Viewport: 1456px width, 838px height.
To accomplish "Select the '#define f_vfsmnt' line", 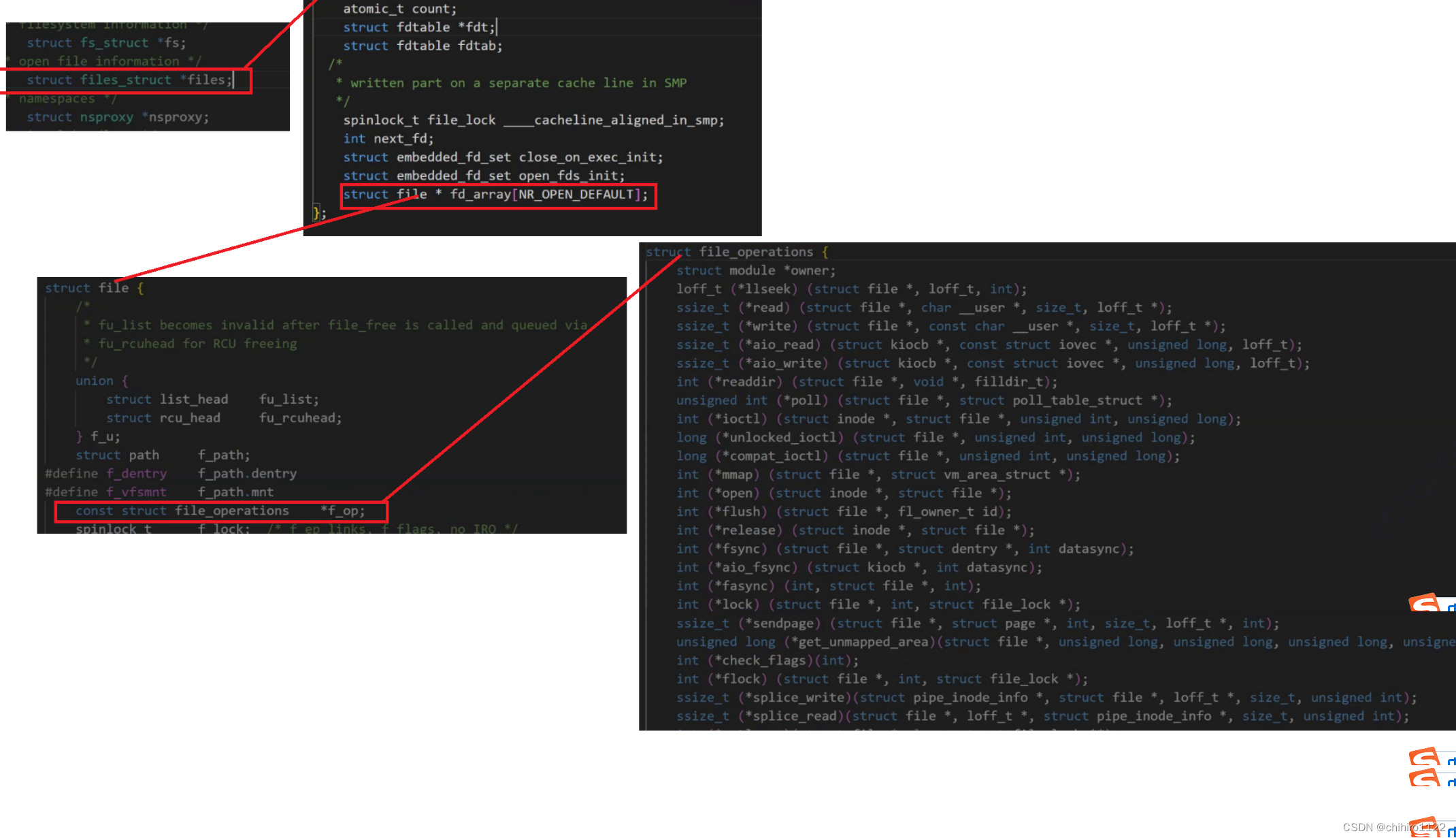I will [x=159, y=491].
